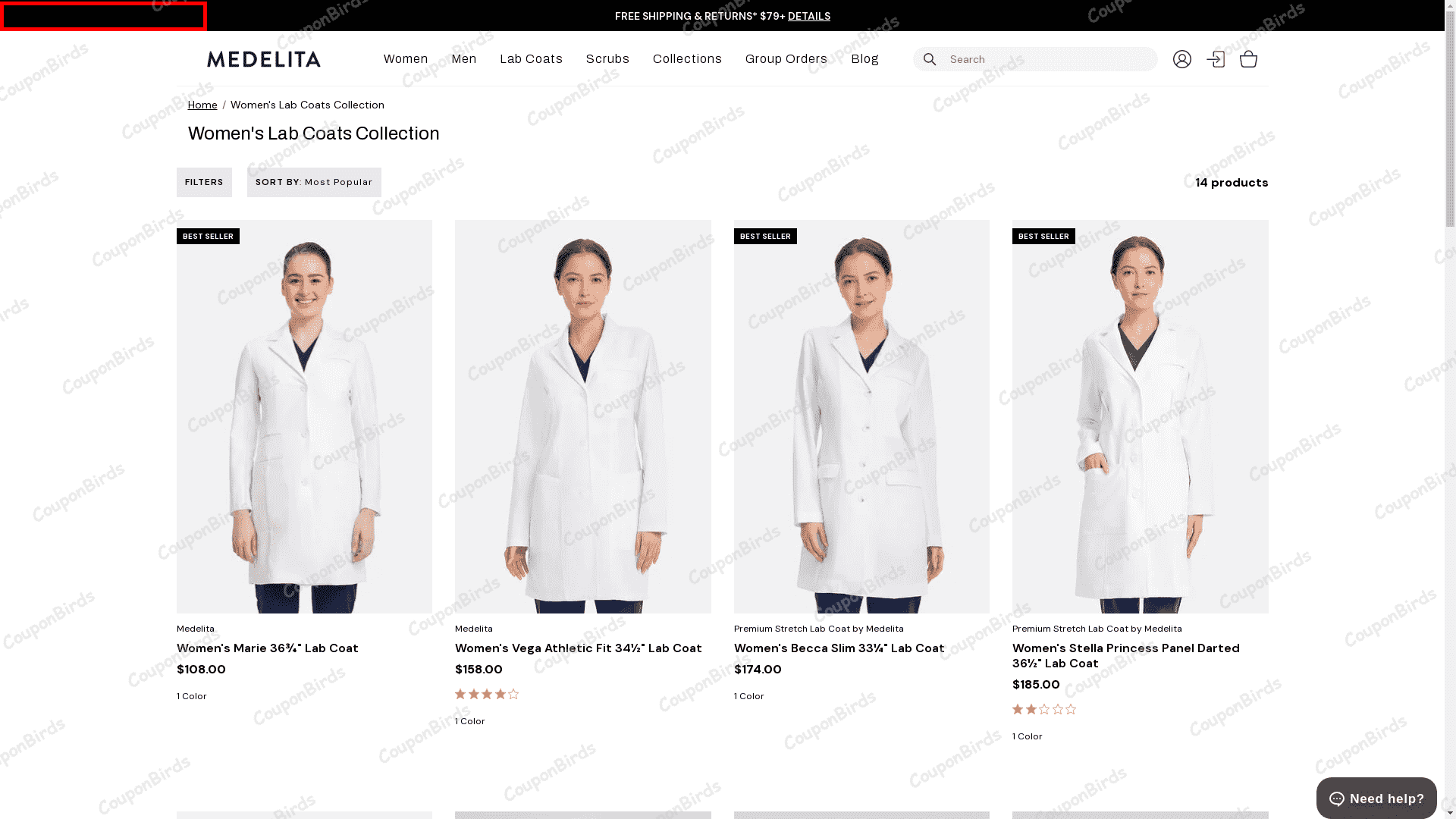The height and width of the screenshot is (819, 1456).
Task: Click the search magnifier icon
Action: point(929,59)
